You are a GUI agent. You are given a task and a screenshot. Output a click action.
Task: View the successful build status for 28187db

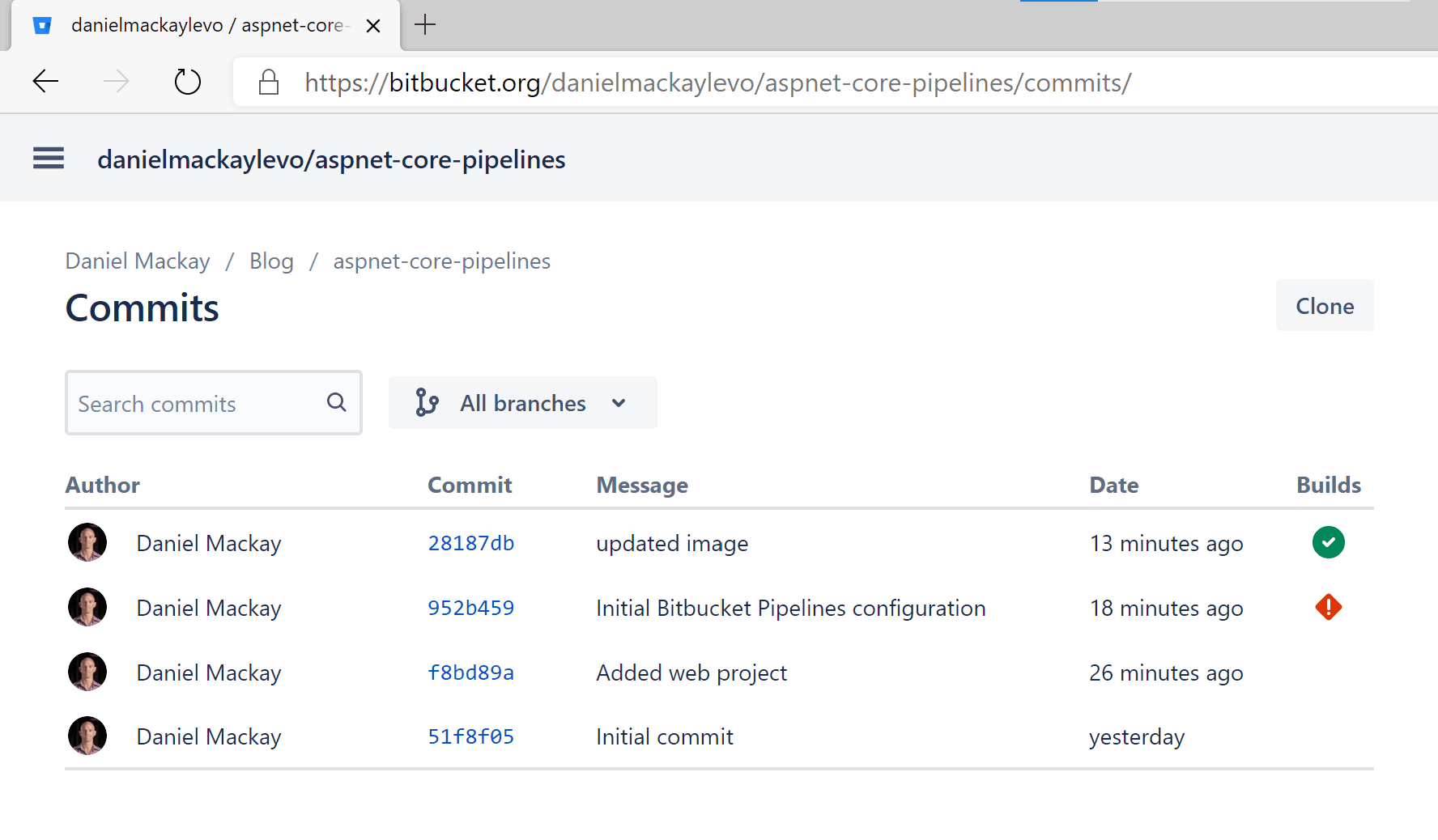pos(1328,542)
